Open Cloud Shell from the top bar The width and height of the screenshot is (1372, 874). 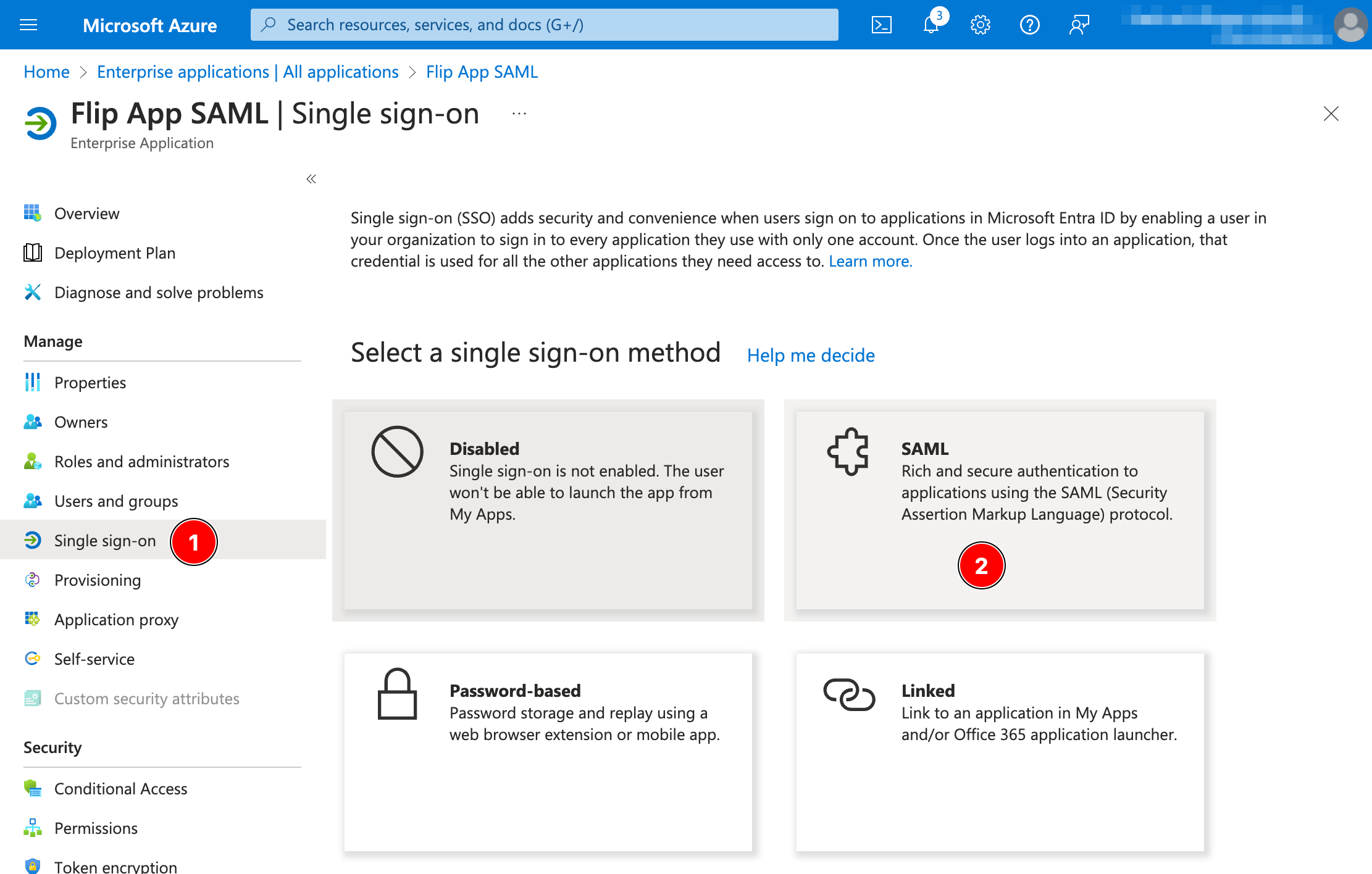click(x=881, y=25)
